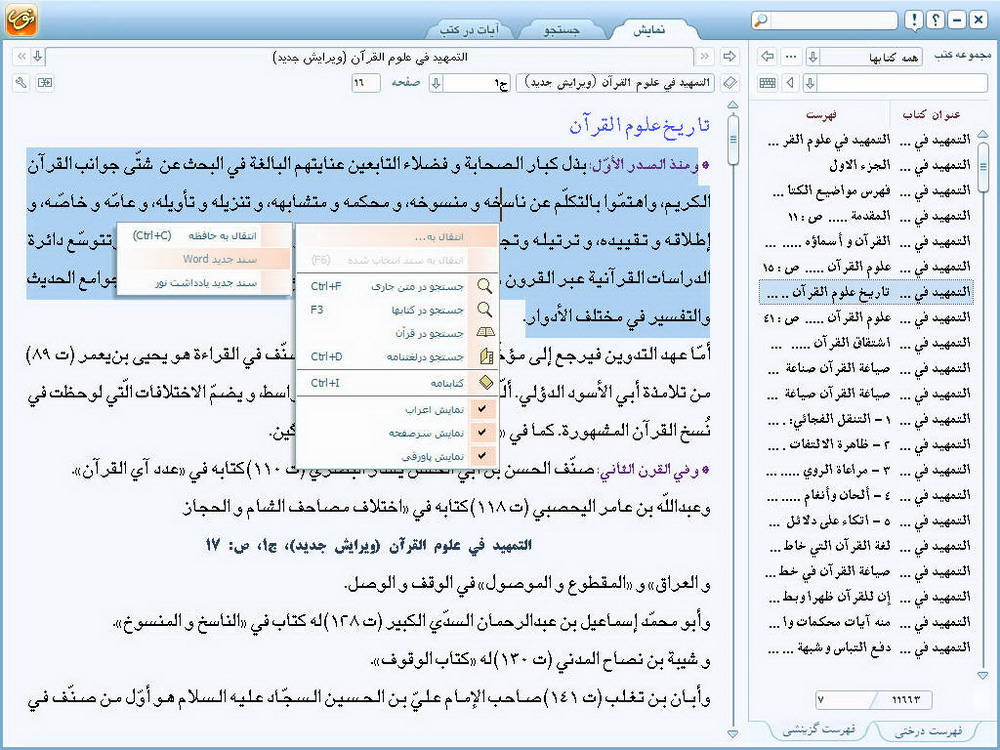Screen dimensions: 1000x750
Task: Click magnifier icon for جستجو در کتابها
Action: (x=485, y=309)
